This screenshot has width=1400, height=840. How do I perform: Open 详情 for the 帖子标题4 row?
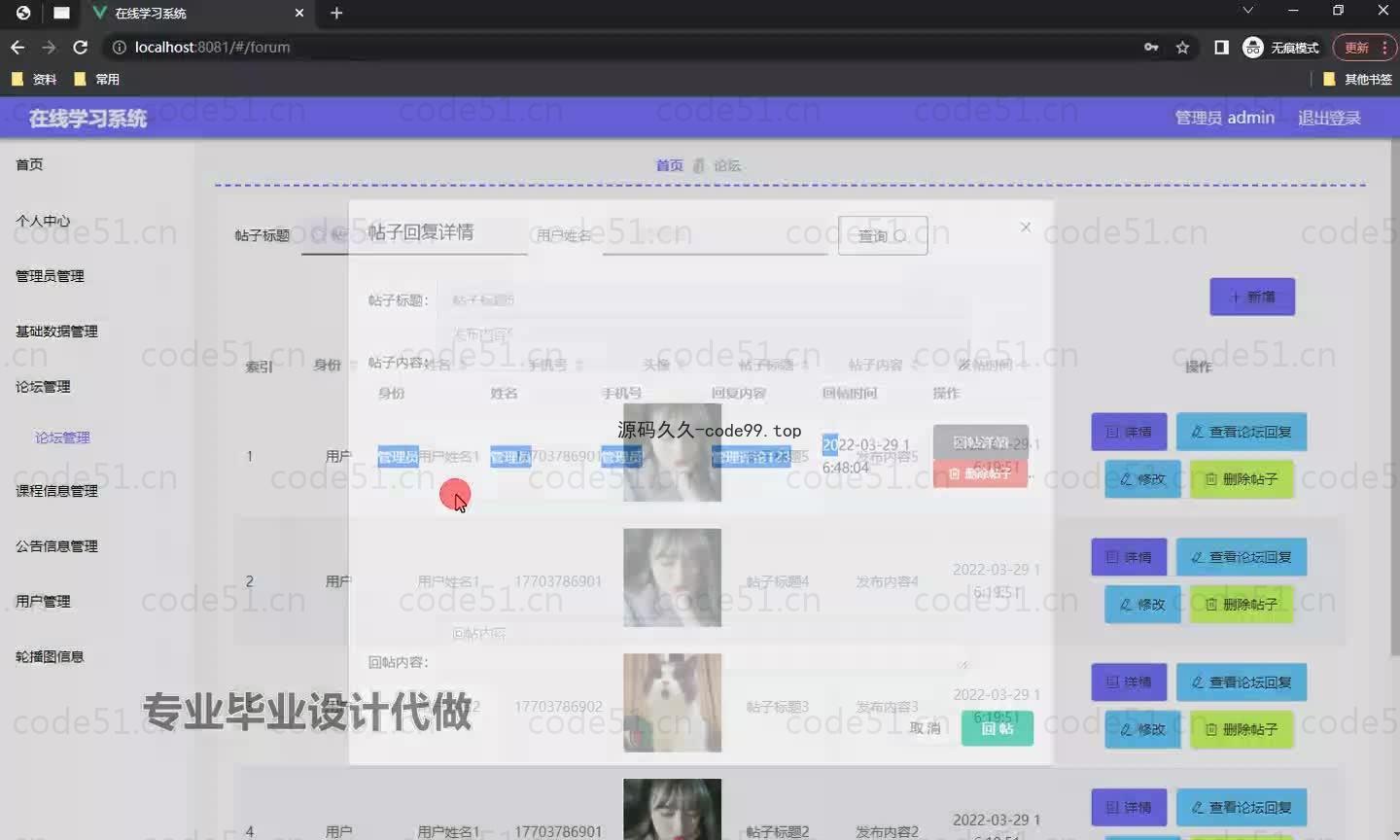pos(1129,557)
